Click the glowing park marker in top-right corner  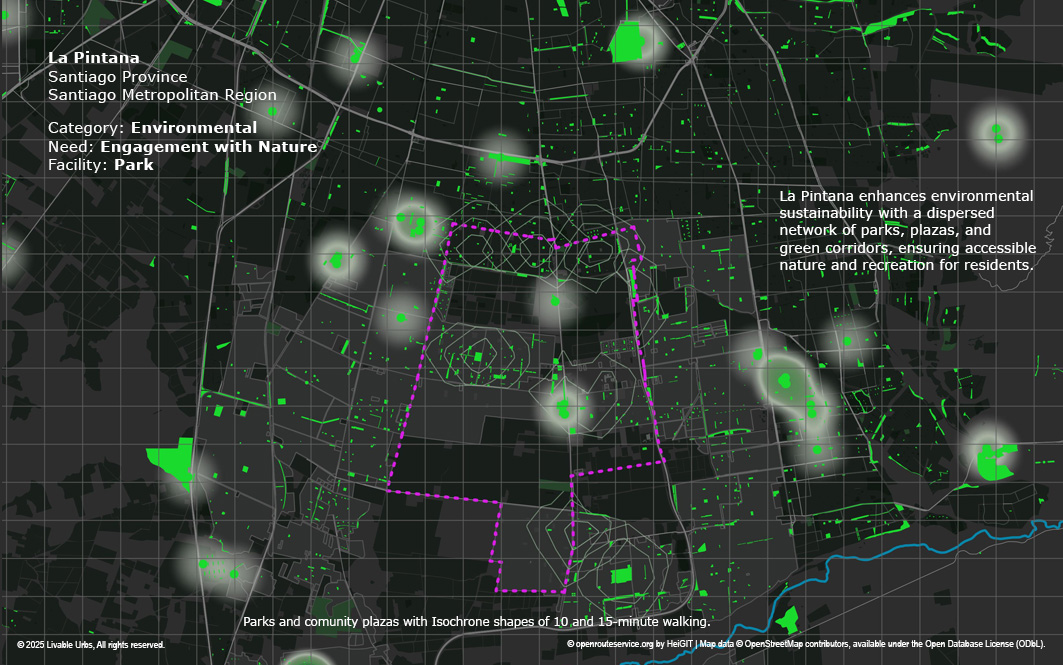point(996,130)
